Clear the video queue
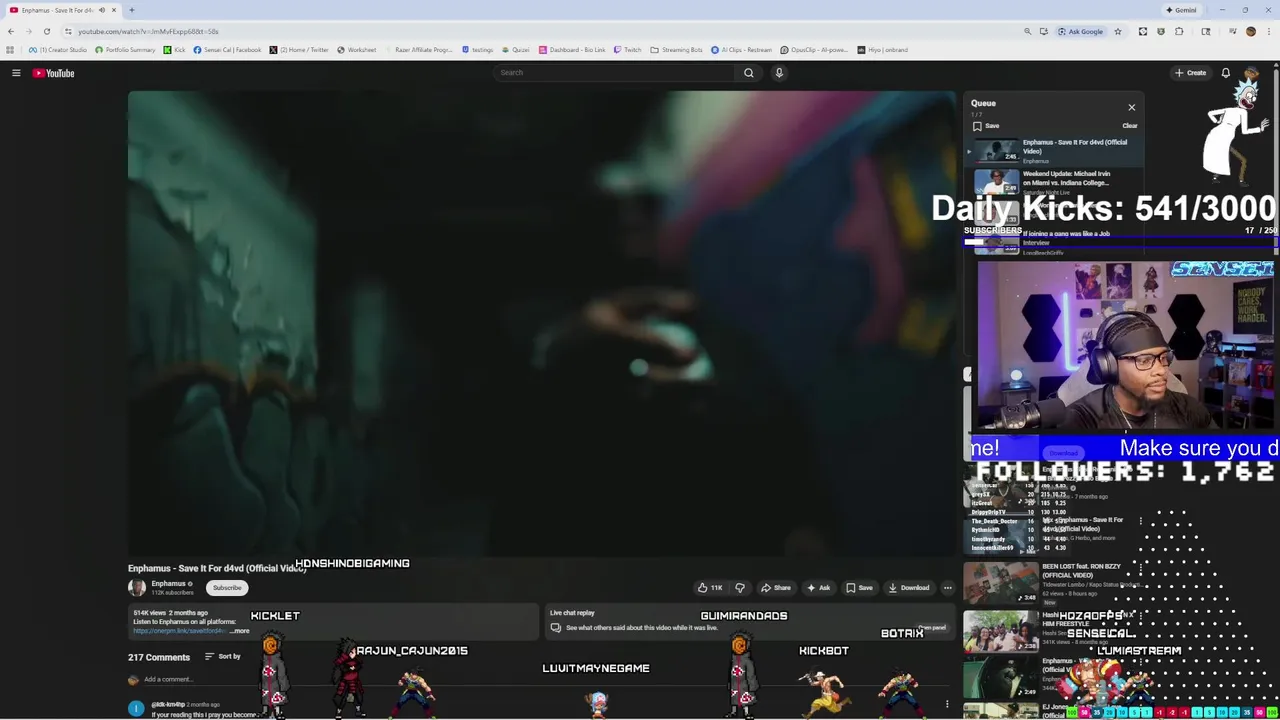Screen dimensions: 1280x720 pyautogui.click(x=1129, y=126)
